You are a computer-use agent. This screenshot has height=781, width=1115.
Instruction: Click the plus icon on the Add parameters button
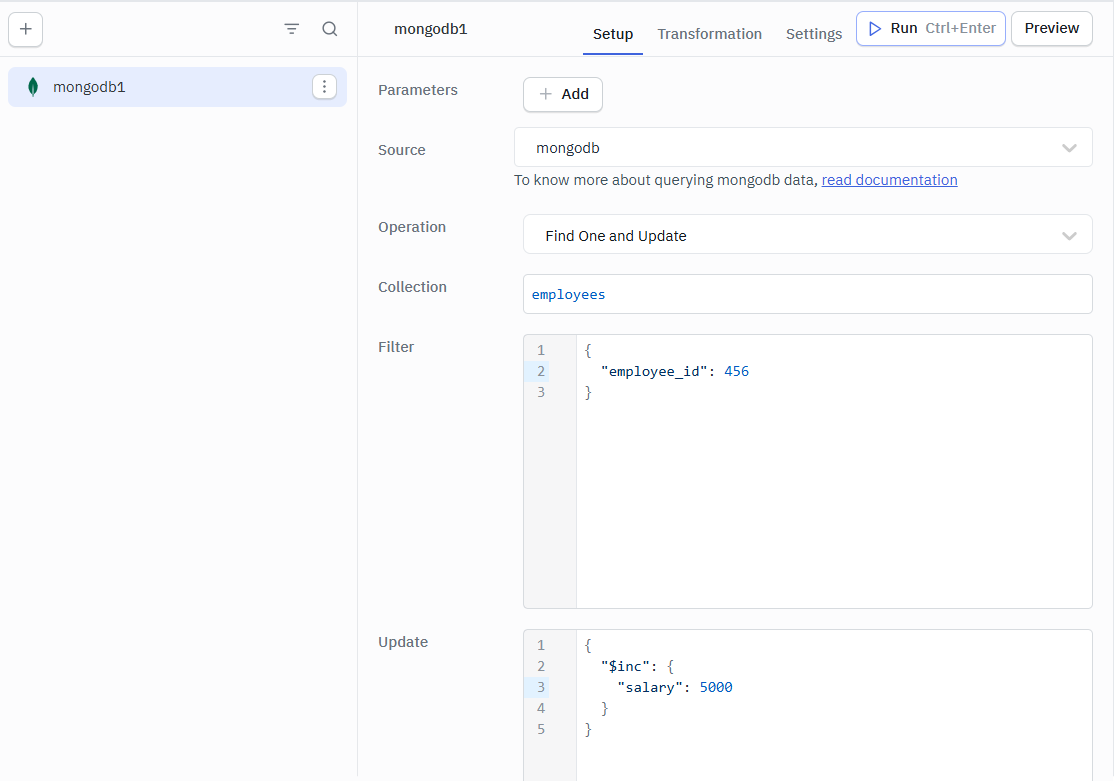point(545,94)
